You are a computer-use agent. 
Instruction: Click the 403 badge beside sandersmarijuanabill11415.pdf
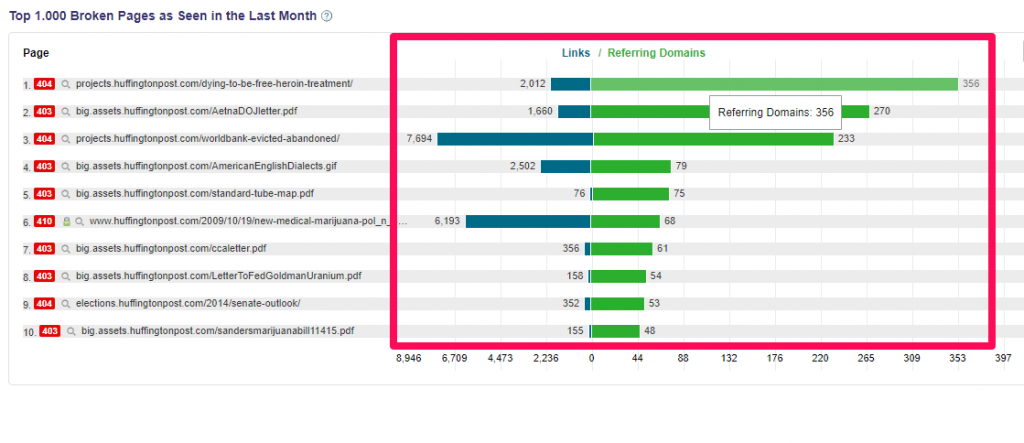50,331
